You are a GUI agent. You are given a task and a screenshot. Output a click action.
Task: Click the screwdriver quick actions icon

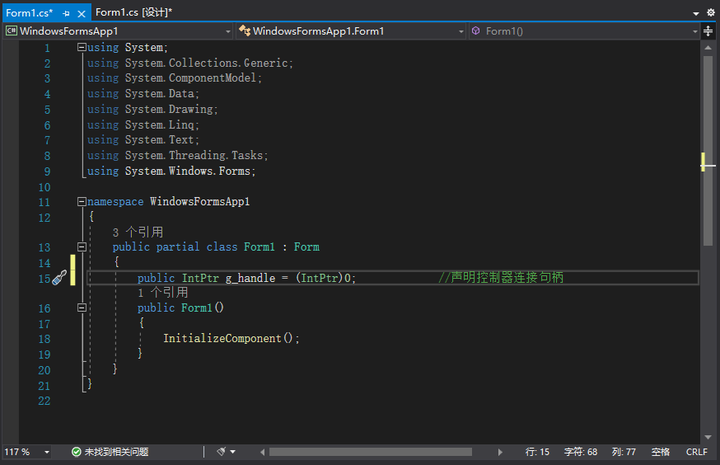click(x=59, y=278)
